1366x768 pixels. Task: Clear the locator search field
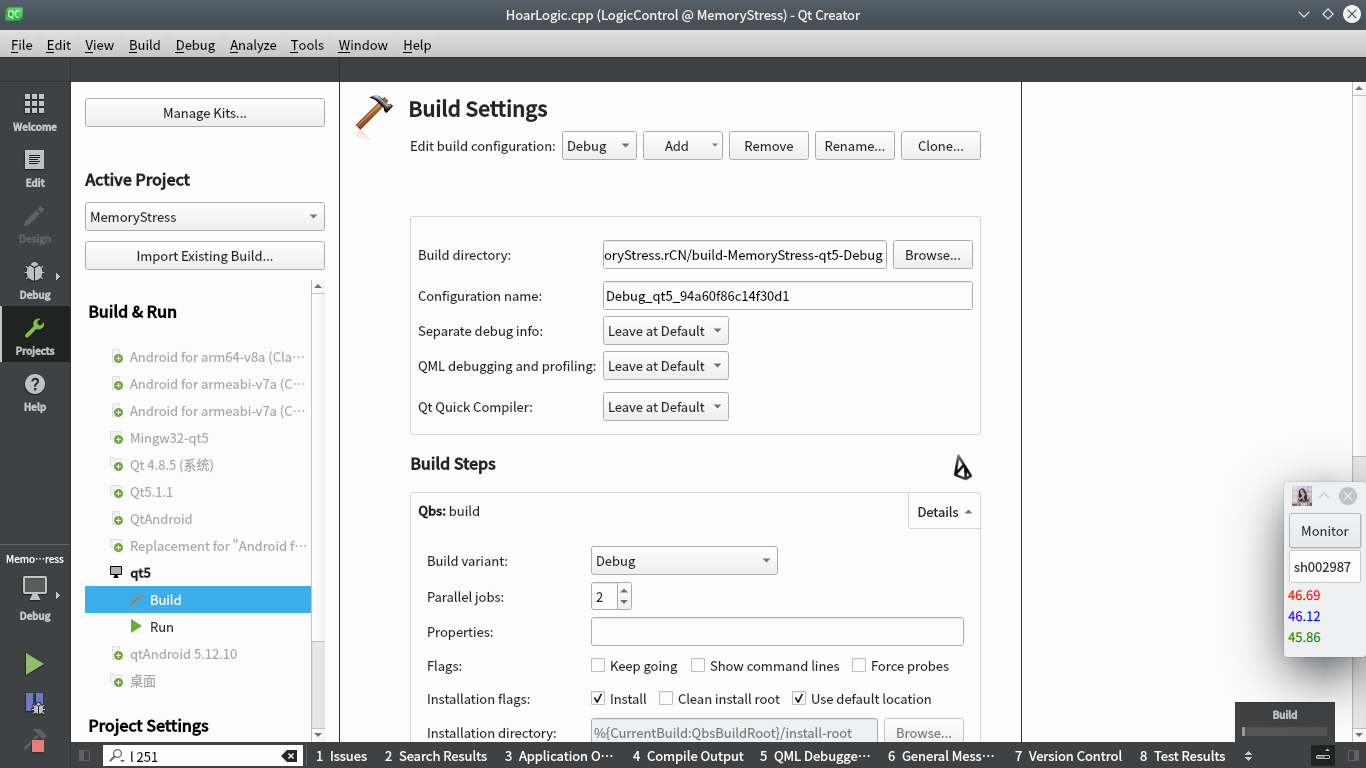coord(289,756)
